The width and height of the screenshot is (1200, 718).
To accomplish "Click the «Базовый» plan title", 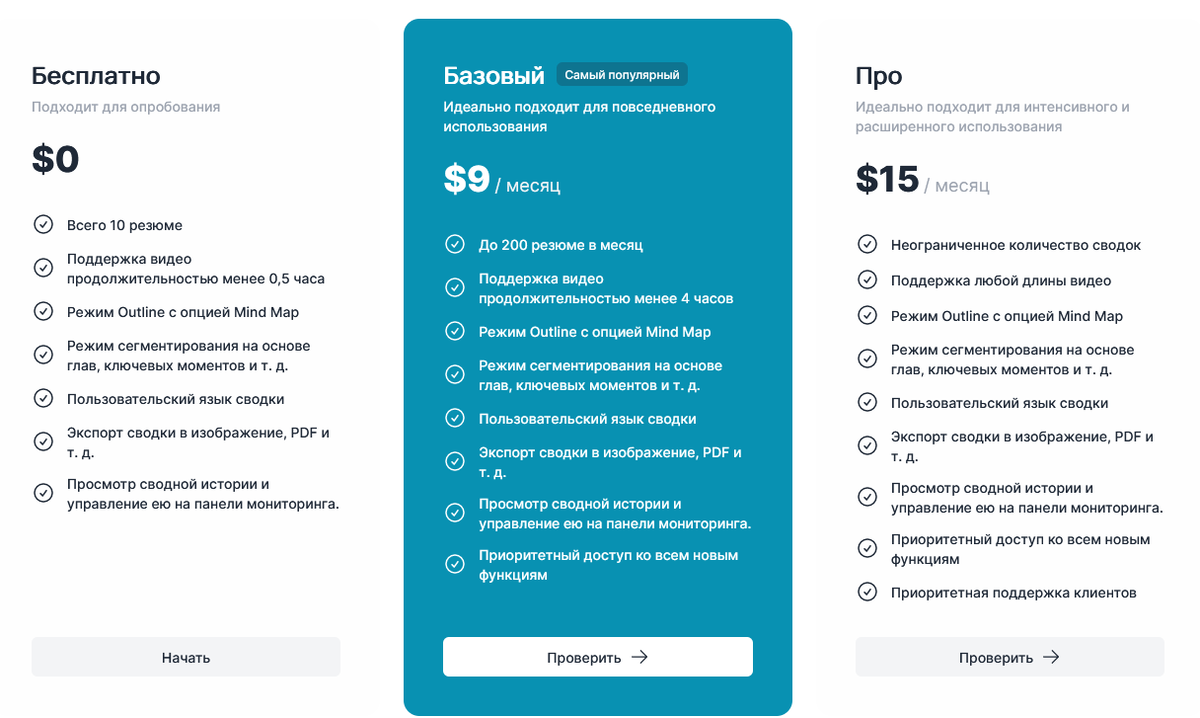I will tap(494, 73).
